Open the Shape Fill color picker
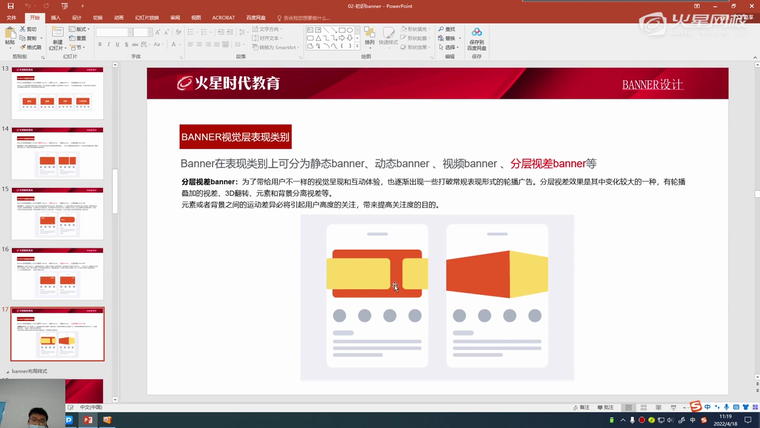760x428 pixels. (x=416, y=29)
